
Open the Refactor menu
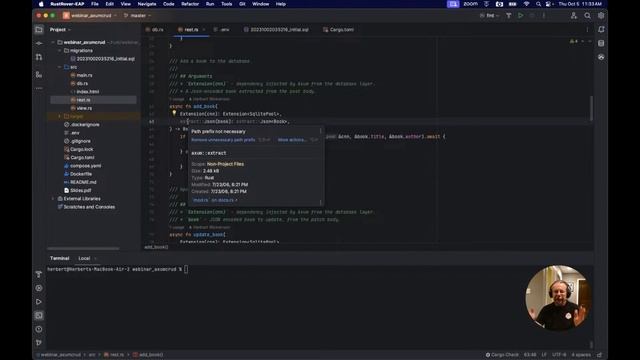pyautogui.click(x=190, y=4)
